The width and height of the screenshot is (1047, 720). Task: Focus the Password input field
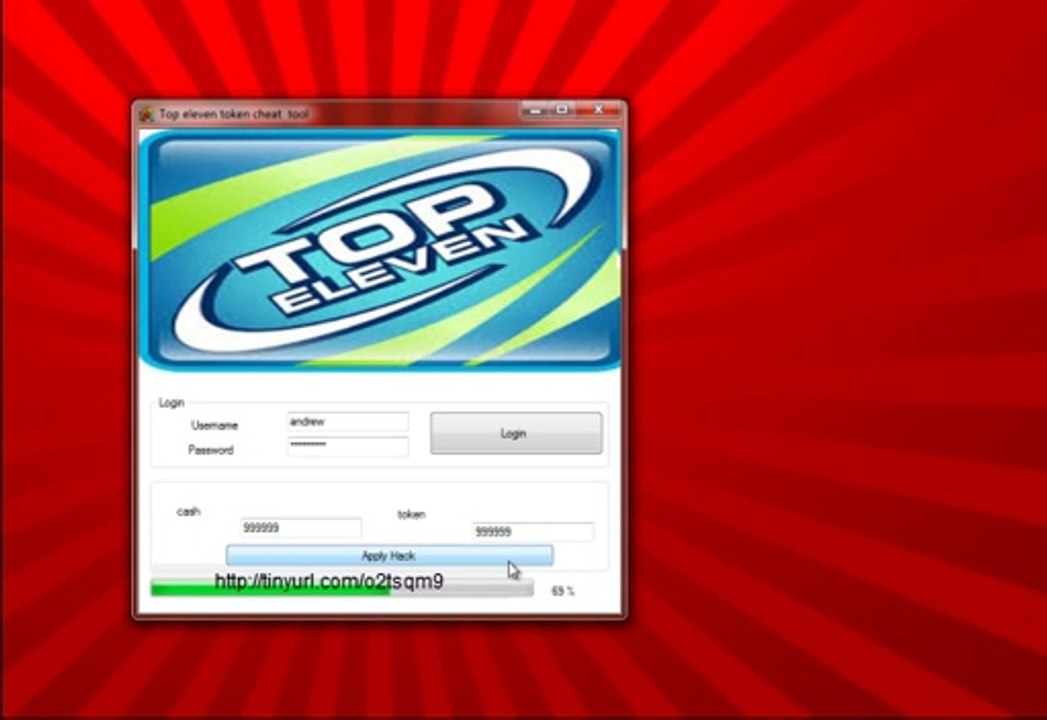(x=348, y=446)
